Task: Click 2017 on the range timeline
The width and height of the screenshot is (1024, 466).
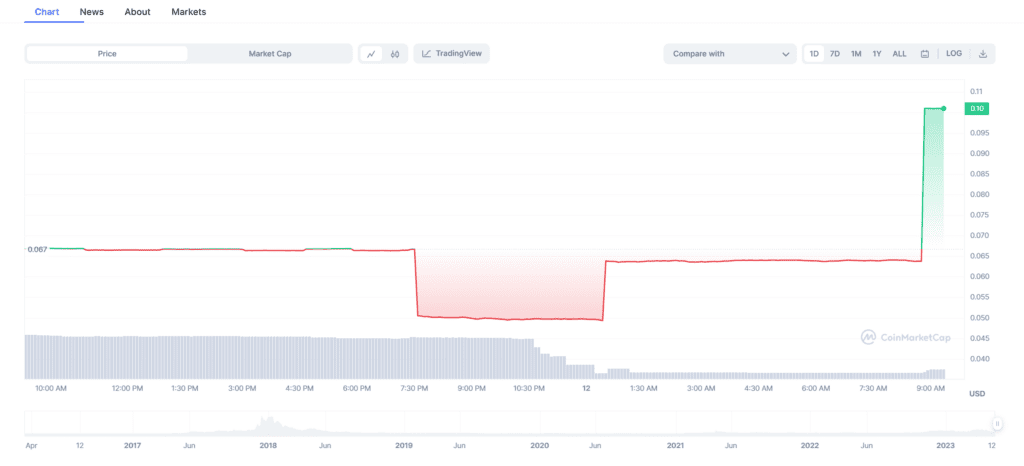Action: point(133,446)
